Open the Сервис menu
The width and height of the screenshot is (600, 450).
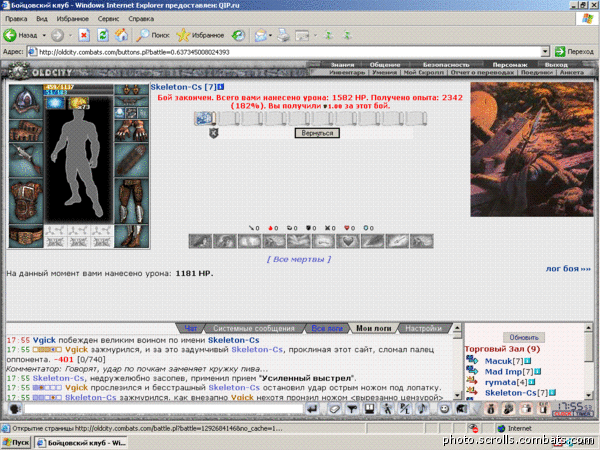pyautogui.click(x=108, y=19)
